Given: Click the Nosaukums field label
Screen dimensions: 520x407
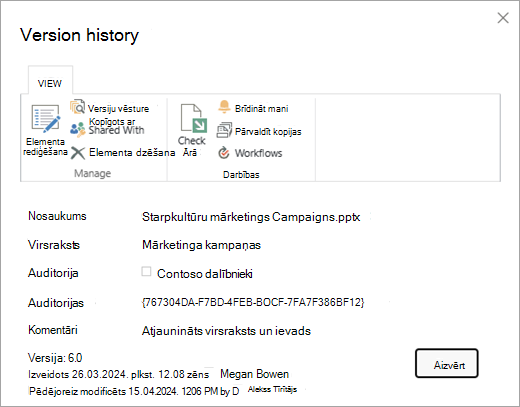Looking at the screenshot, I should pos(57,216).
